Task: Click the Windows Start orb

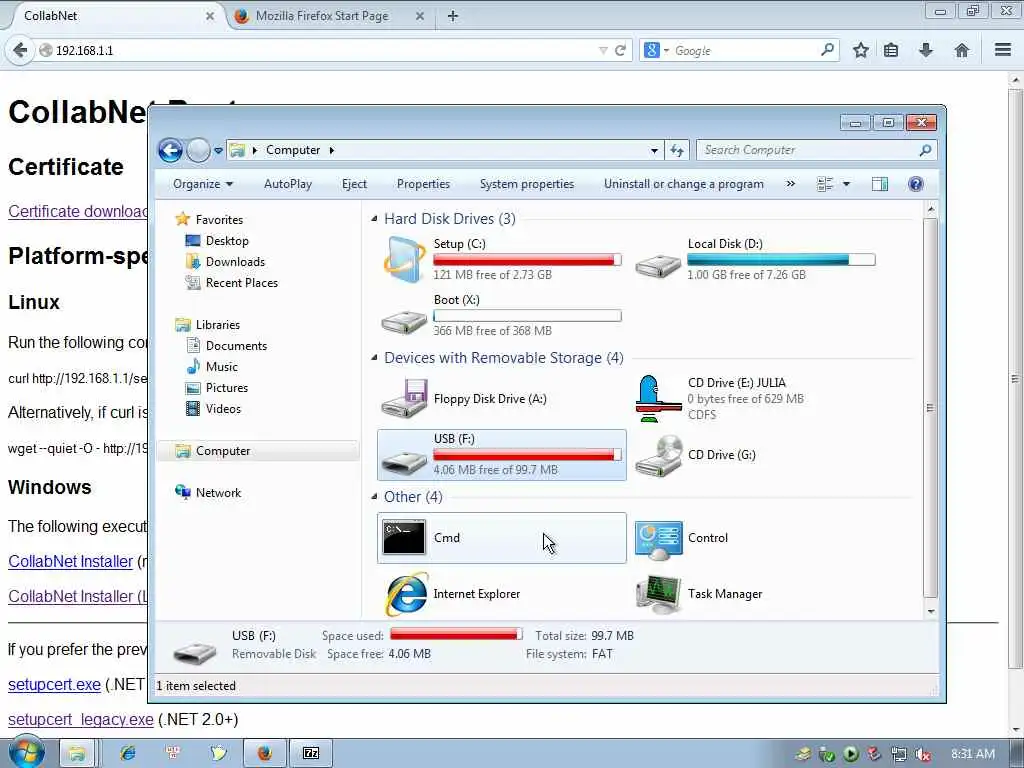Action: coord(27,752)
